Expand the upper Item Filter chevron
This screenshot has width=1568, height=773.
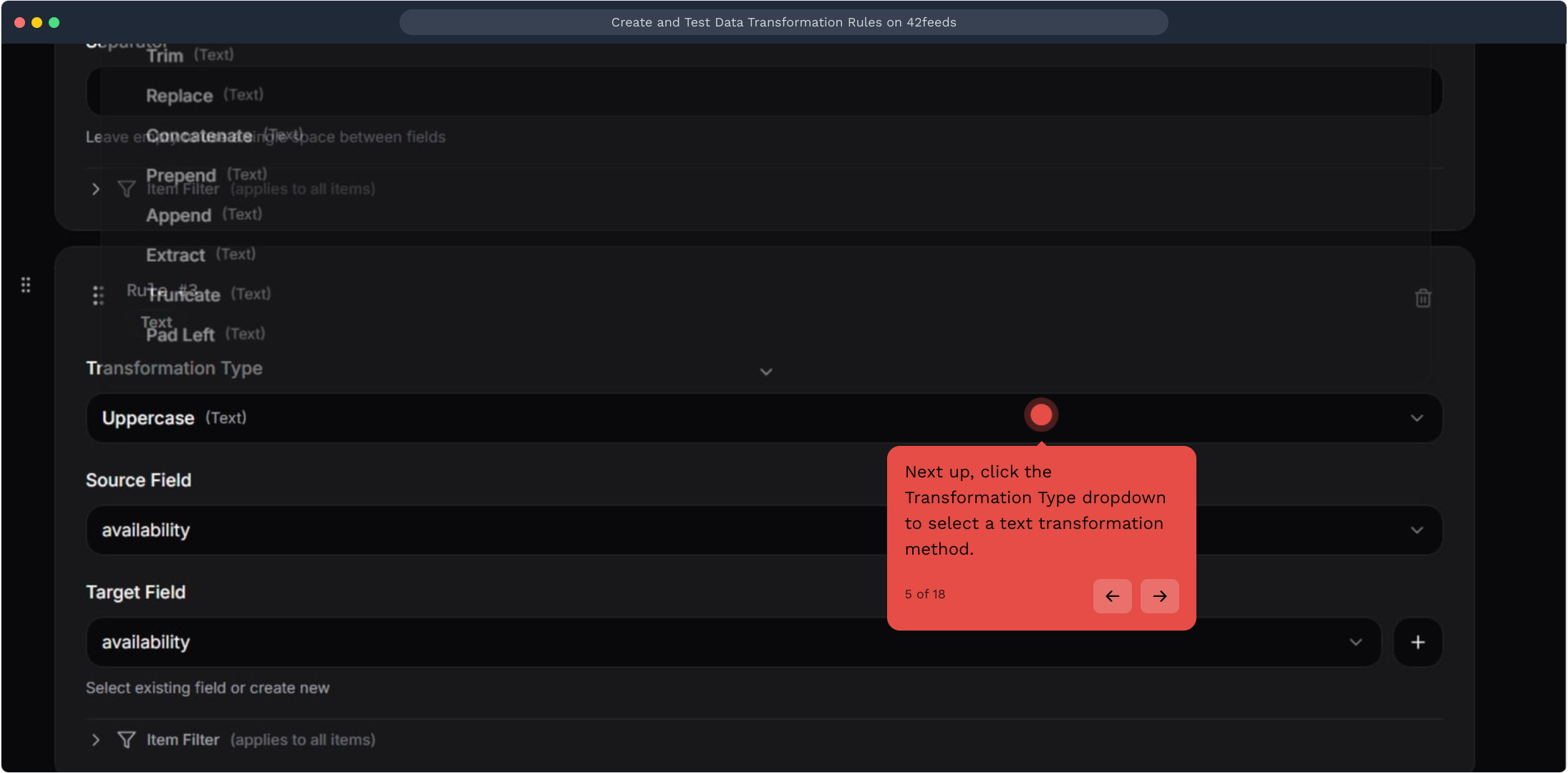pos(96,189)
